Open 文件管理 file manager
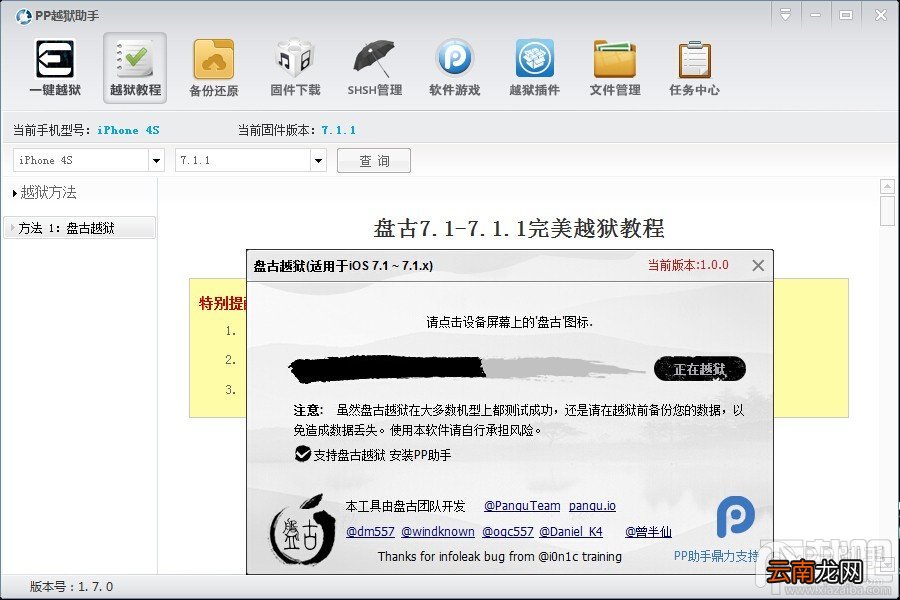The width and height of the screenshot is (900, 600). pyautogui.click(x=615, y=68)
